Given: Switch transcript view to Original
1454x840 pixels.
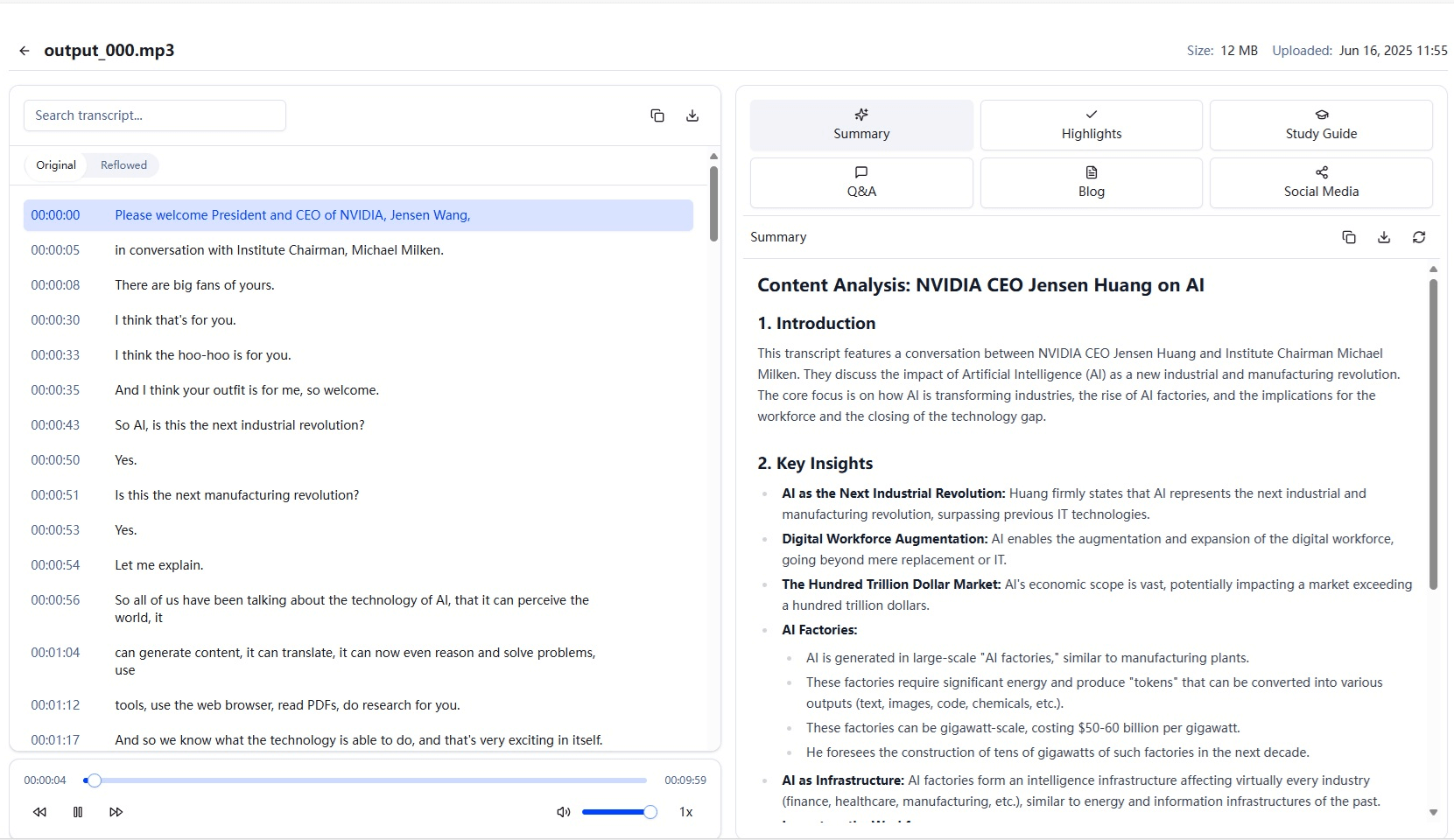Looking at the screenshot, I should (x=56, y=165).
